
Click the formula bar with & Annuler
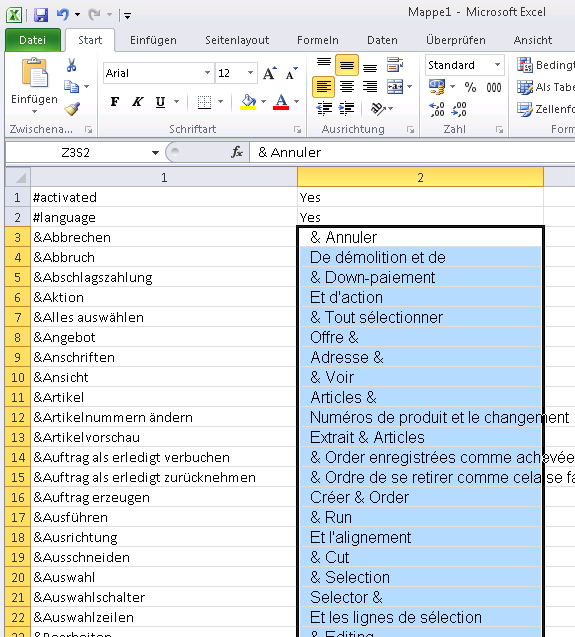pos(412,153)
